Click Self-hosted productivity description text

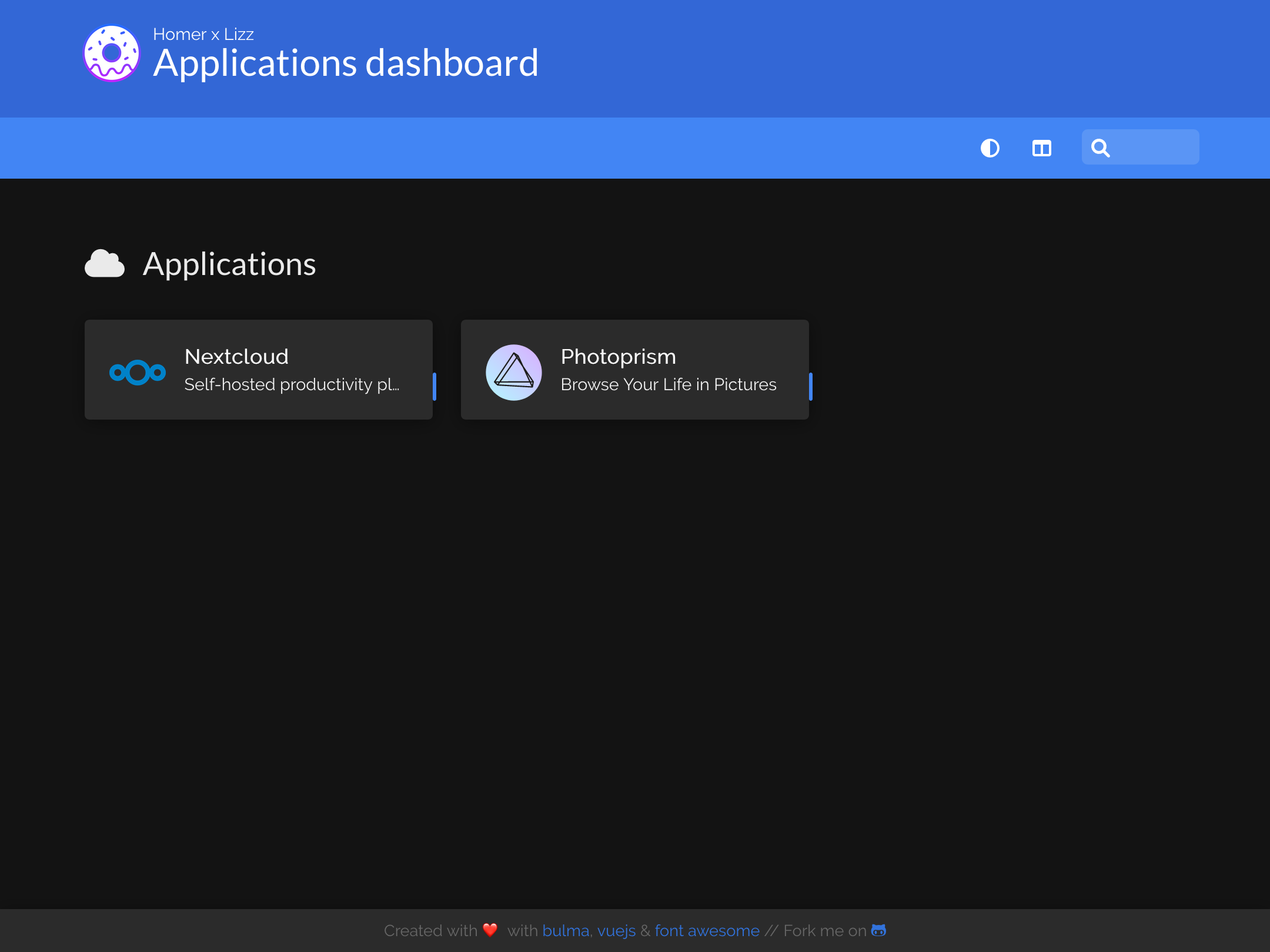[x=292, y=384]
